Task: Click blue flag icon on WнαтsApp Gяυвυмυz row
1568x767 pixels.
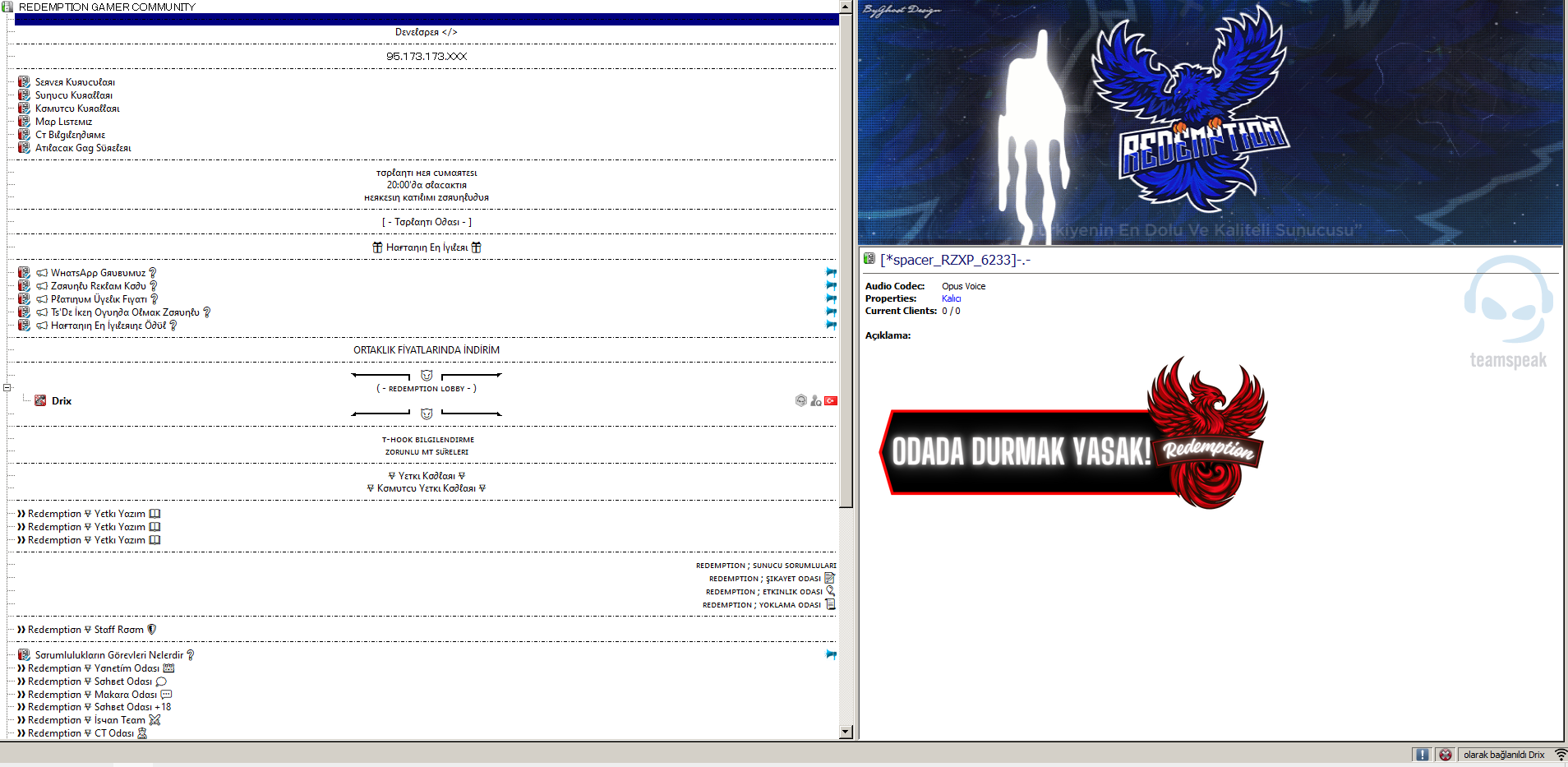Action: (x=831, y=273)
